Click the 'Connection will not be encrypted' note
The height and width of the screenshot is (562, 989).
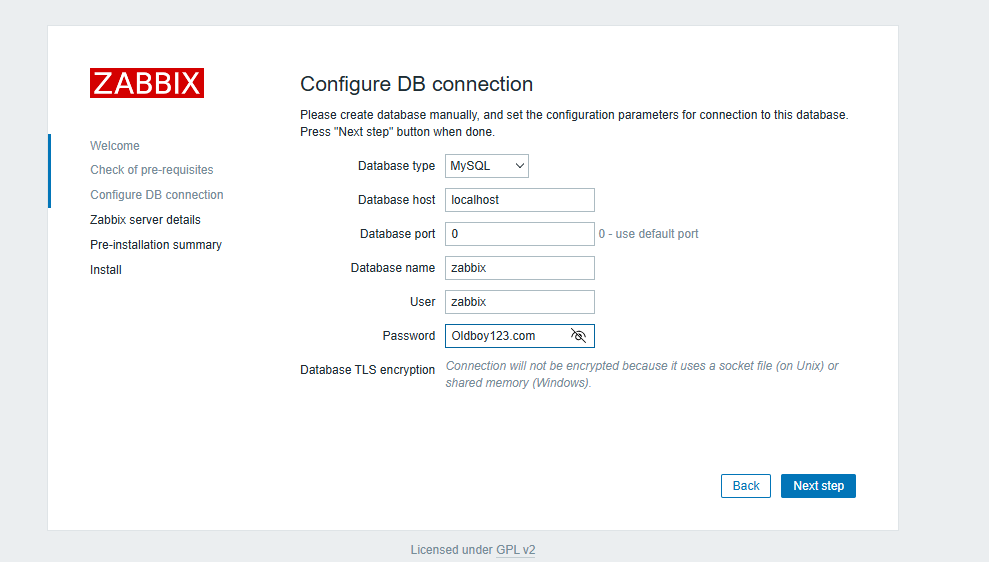pyautogui.click(x=642, y=375)
